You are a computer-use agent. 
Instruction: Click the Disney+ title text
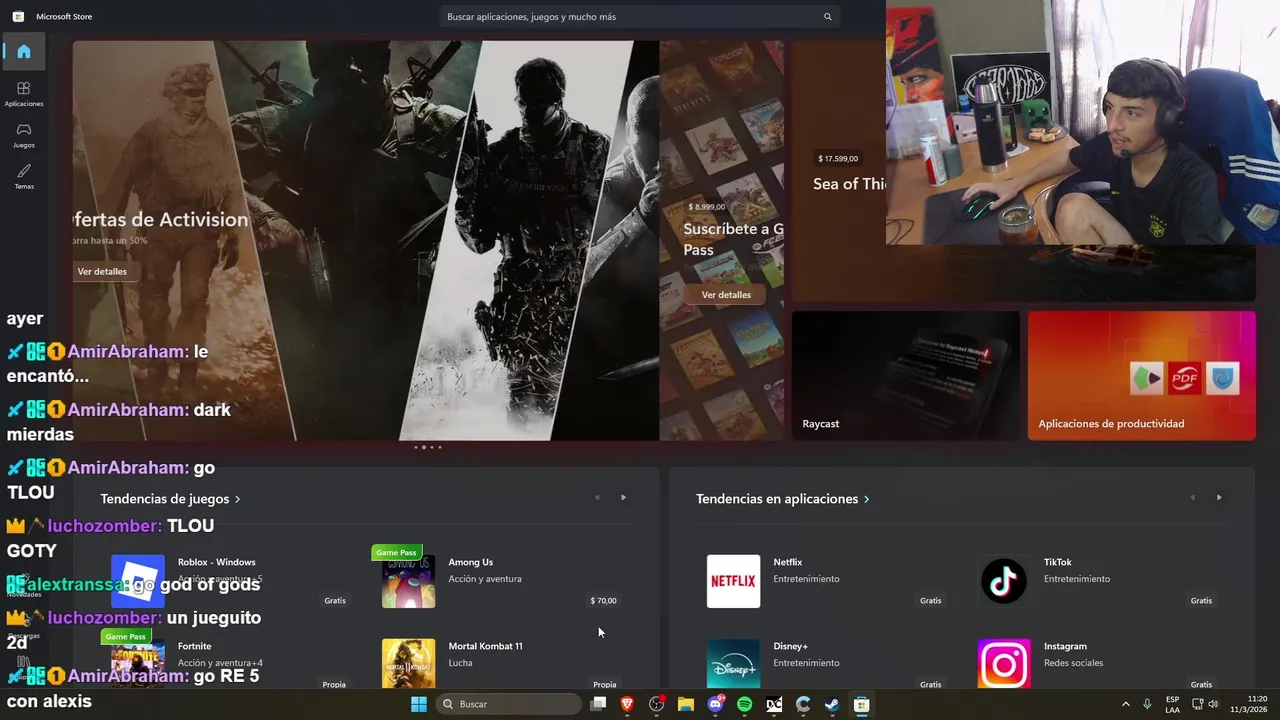pyautogui.click(x=790, y=646)
